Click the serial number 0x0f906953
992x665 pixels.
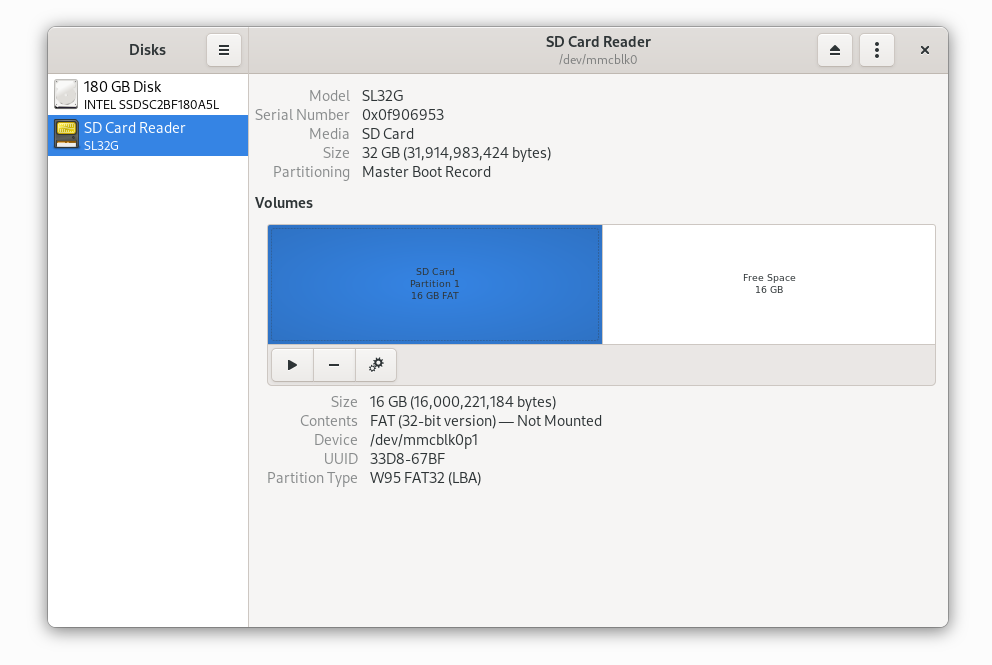pos(403,114)
